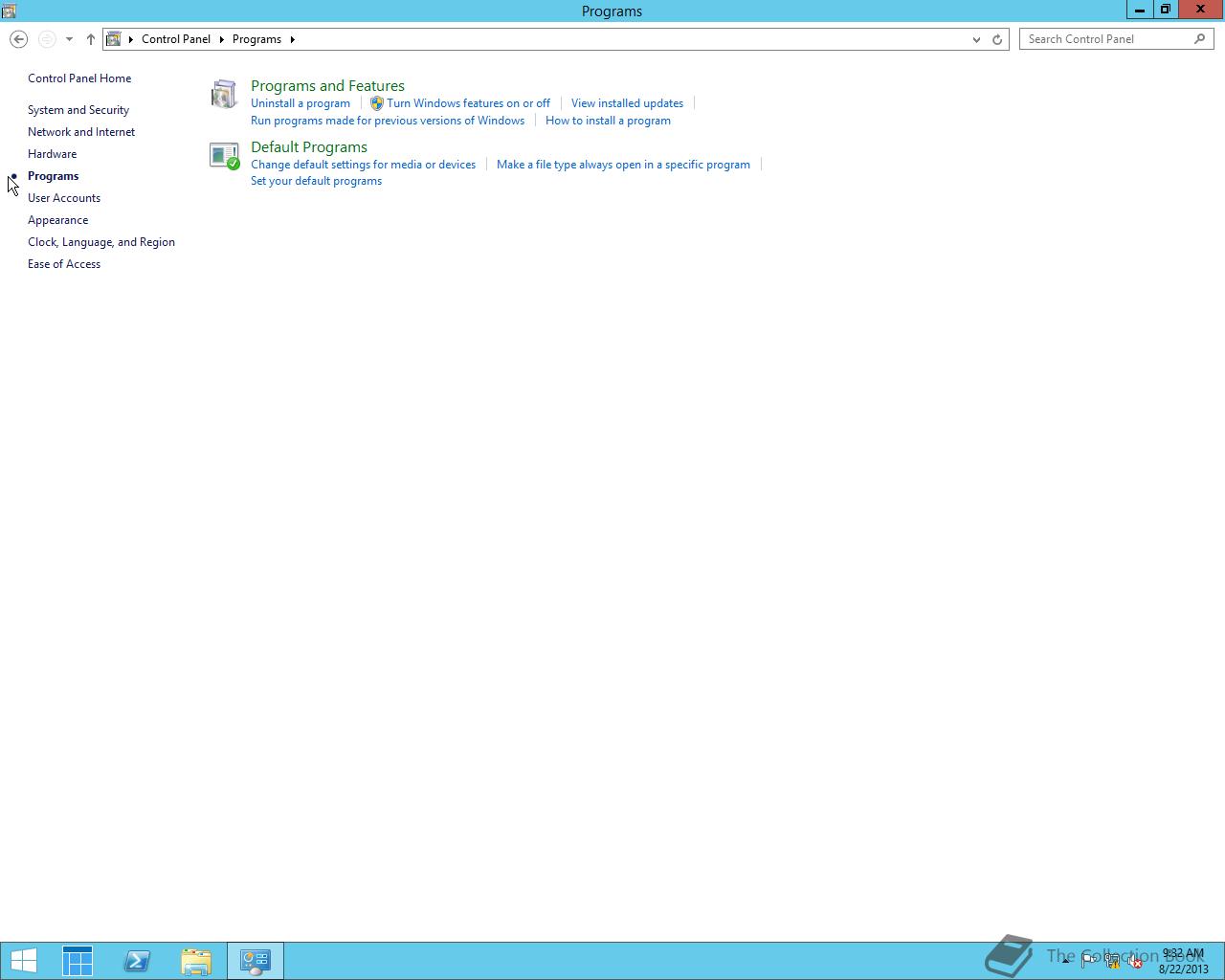Open Clock, Language, and Region category
This screenshot has width=1225, height=980.
[101, 242]
